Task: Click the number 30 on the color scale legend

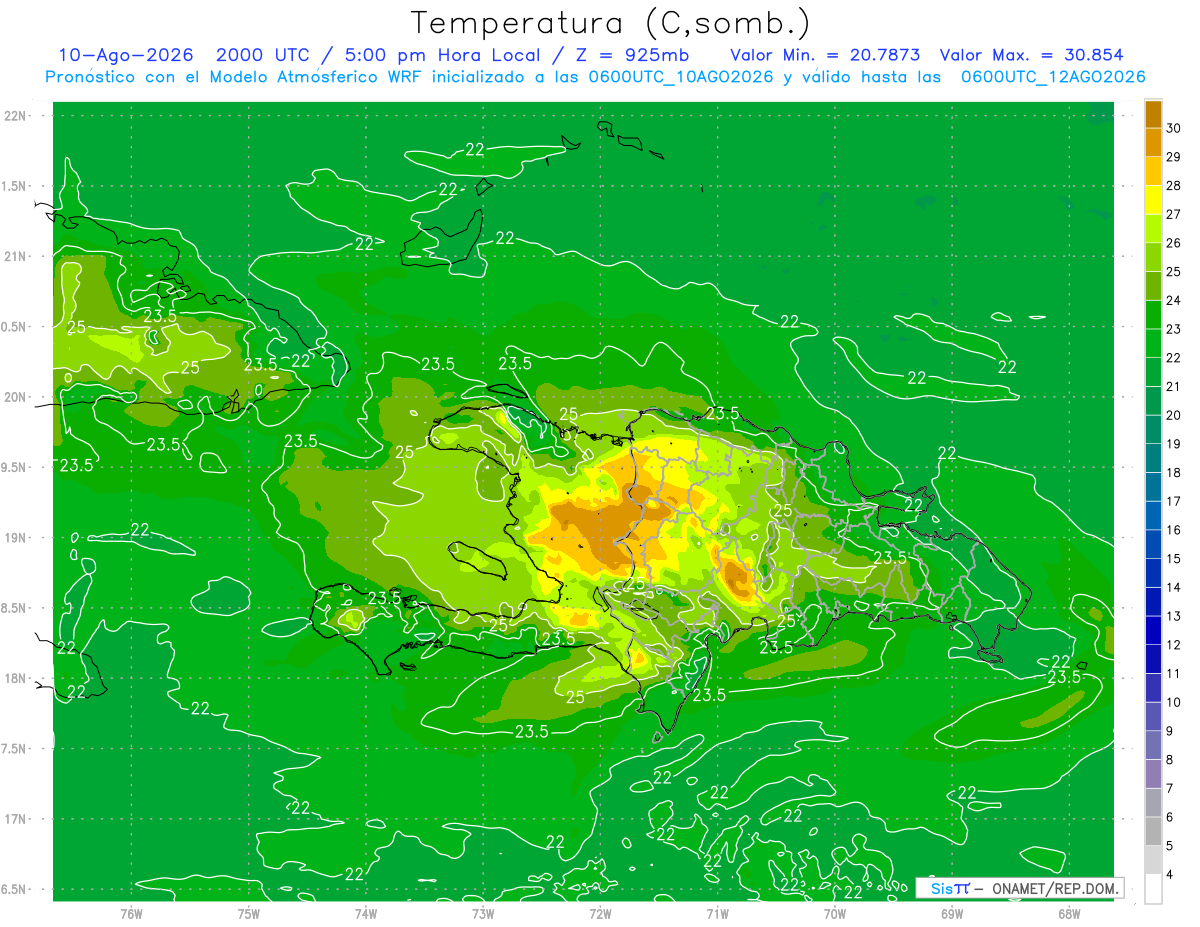Action: pyautogui.click(x=1174, y=128)
